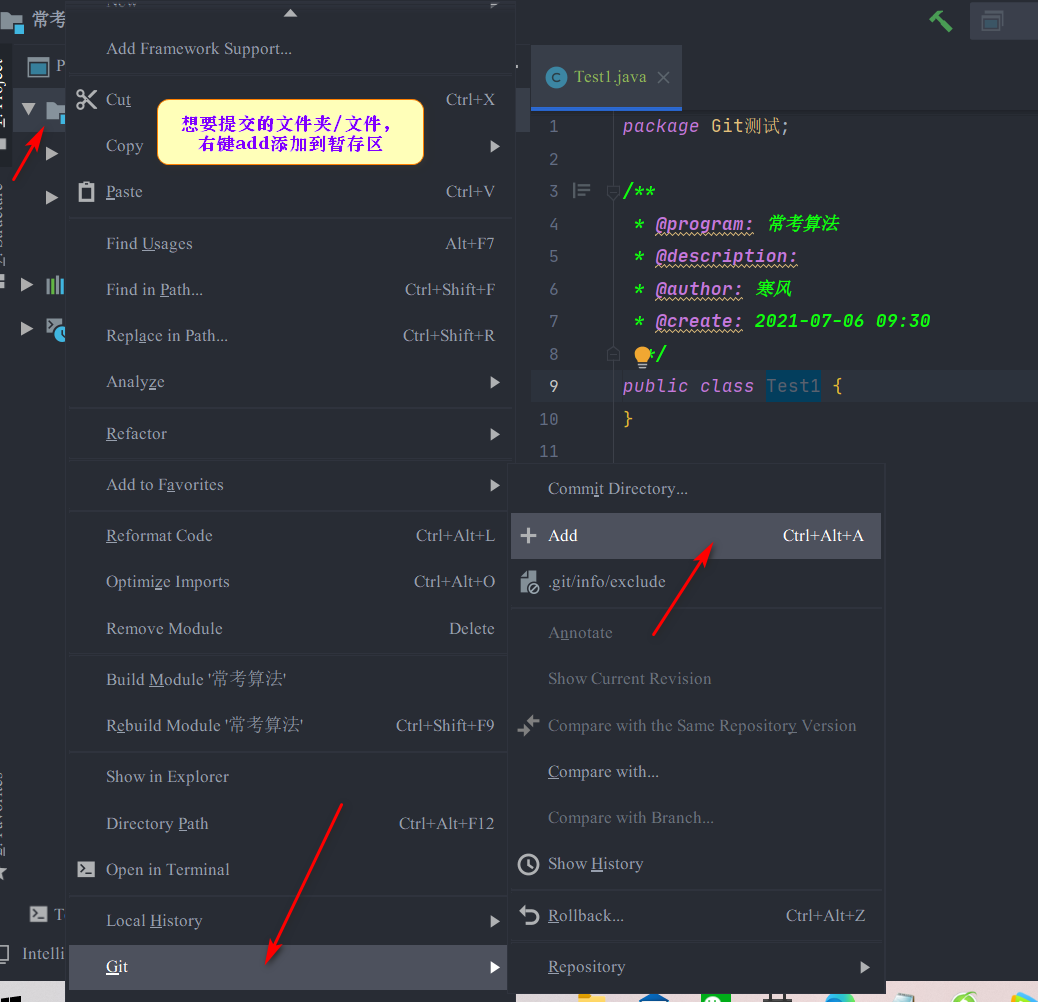This screenshot has height=1002, width=1038.
Task: Click the window layout icon at top right
Action: click(992, 21)
